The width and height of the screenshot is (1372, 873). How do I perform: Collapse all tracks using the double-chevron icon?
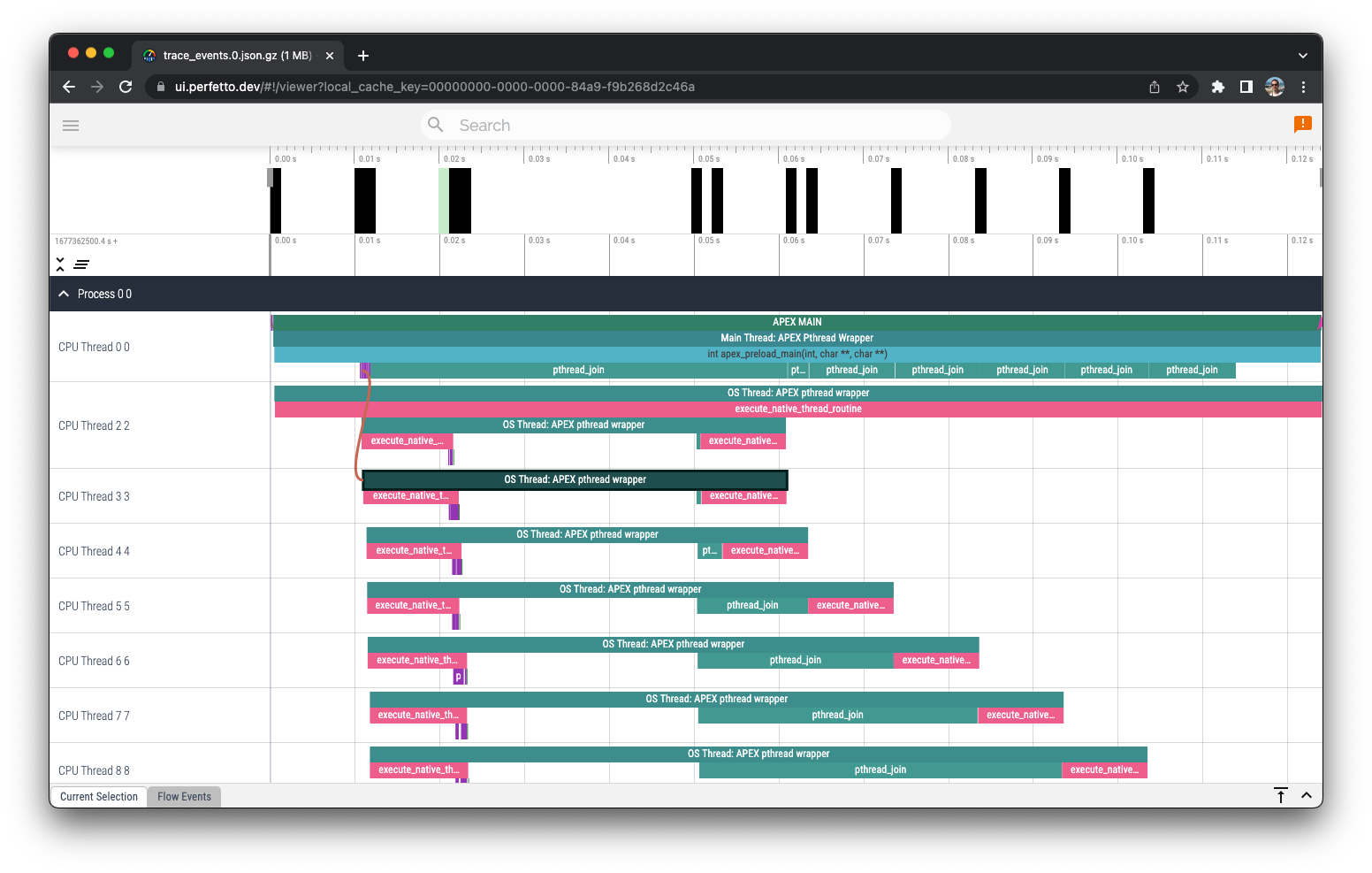(60, 264)
